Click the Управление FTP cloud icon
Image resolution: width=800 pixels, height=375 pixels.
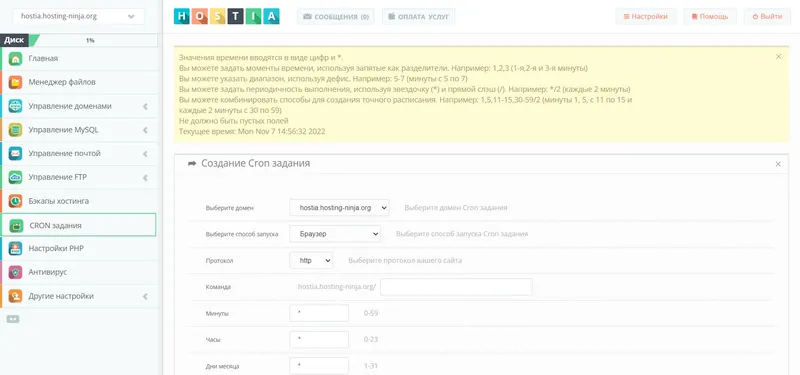[15, 178]
